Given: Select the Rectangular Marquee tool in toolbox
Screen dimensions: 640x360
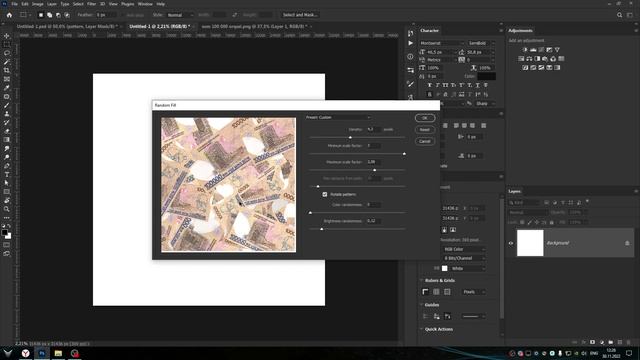Looking at the screenshot, I should click(7, 44).
